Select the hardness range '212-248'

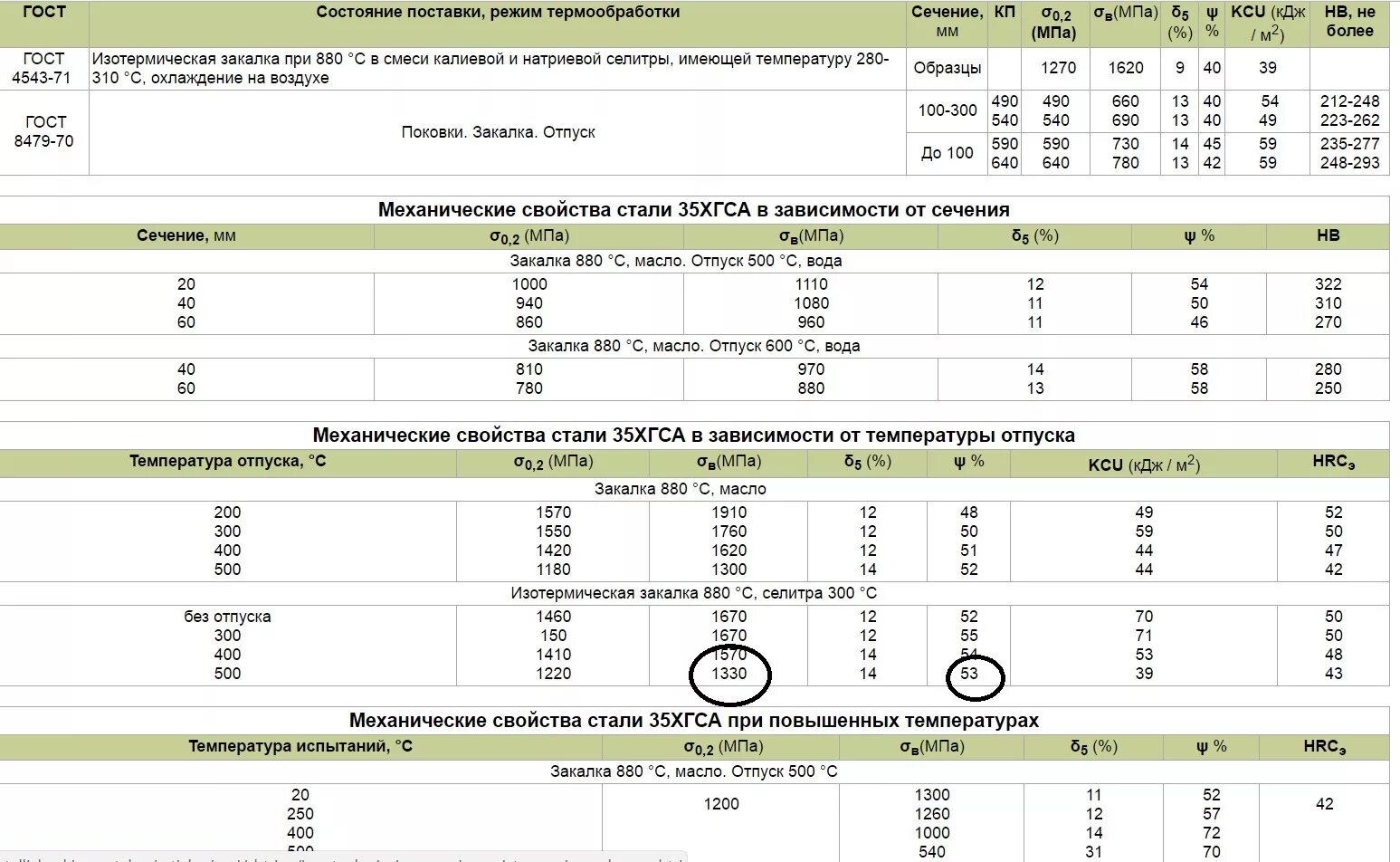[1349, 101]
